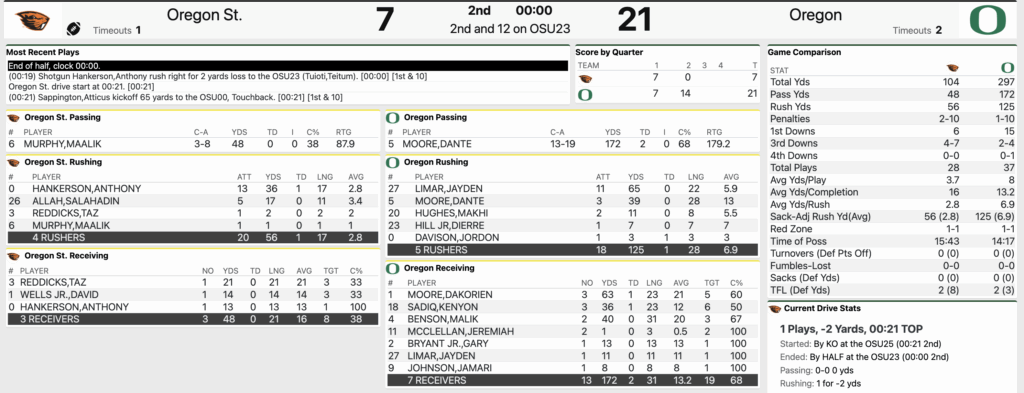The image size is (1024, 393).
Task: Select the 'End of half' play row
Action: point(287,66)
